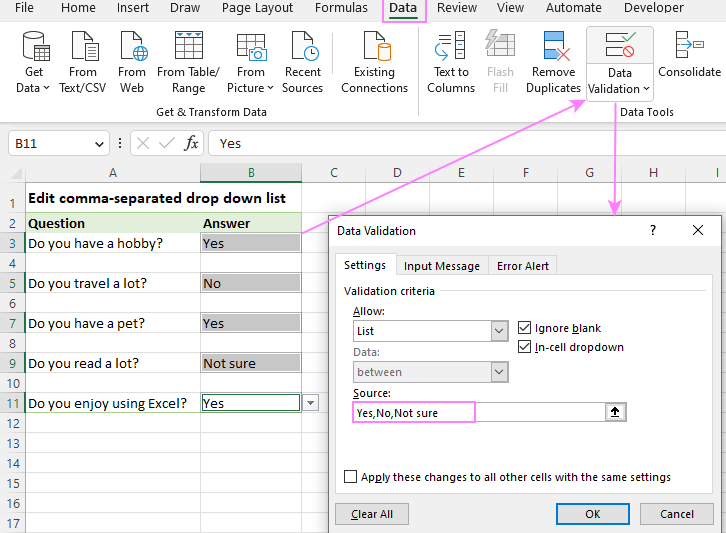726x533 pixels.
Task: Enable Apply these changes to all cells
Action: coord(350,477)
